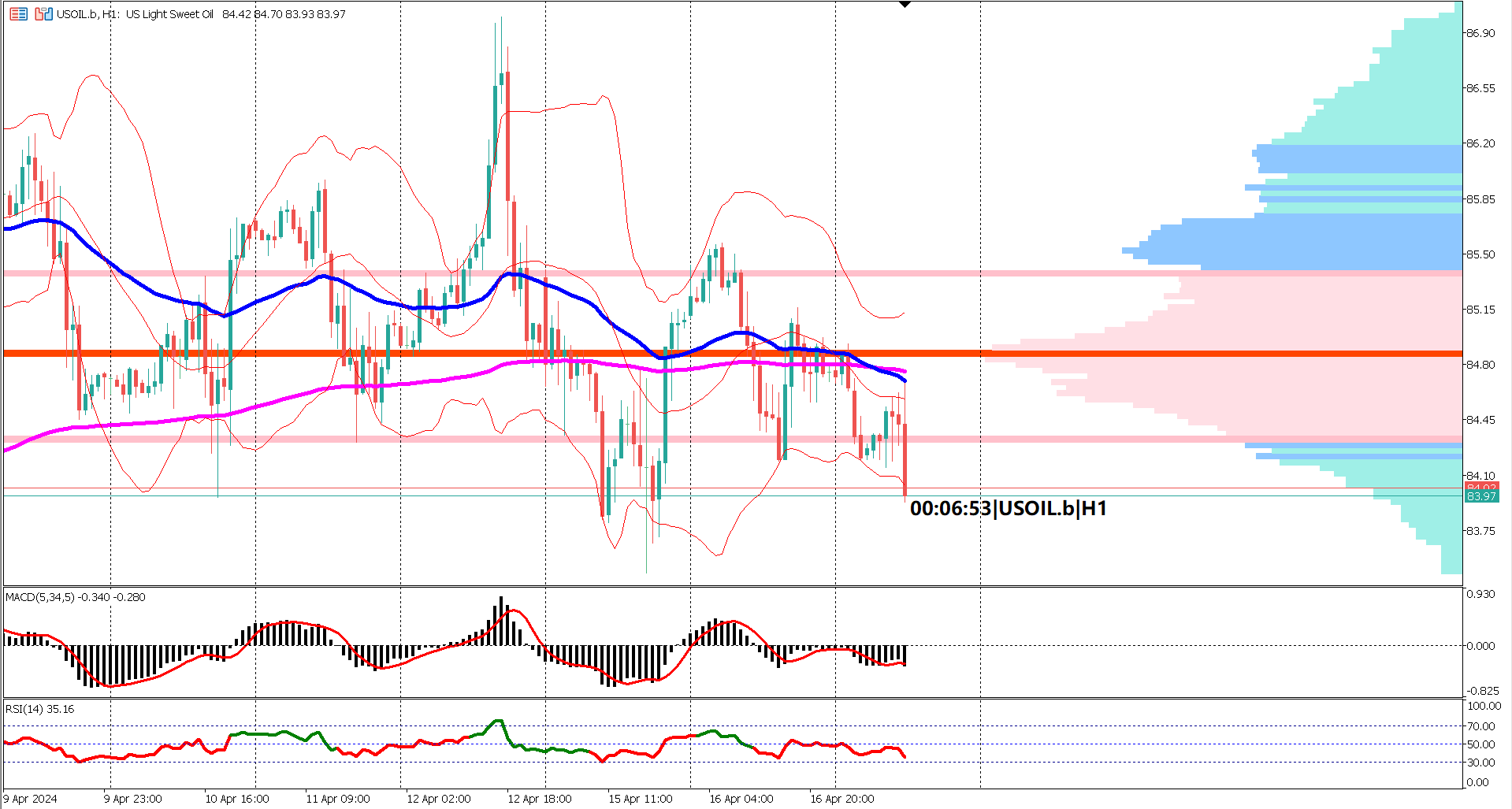Viewport: 1512px width, 809px height.
Task: Click the candle countdown timer 00:06:53|USOIL.b|H1
Action: [x=1006, y=510]
